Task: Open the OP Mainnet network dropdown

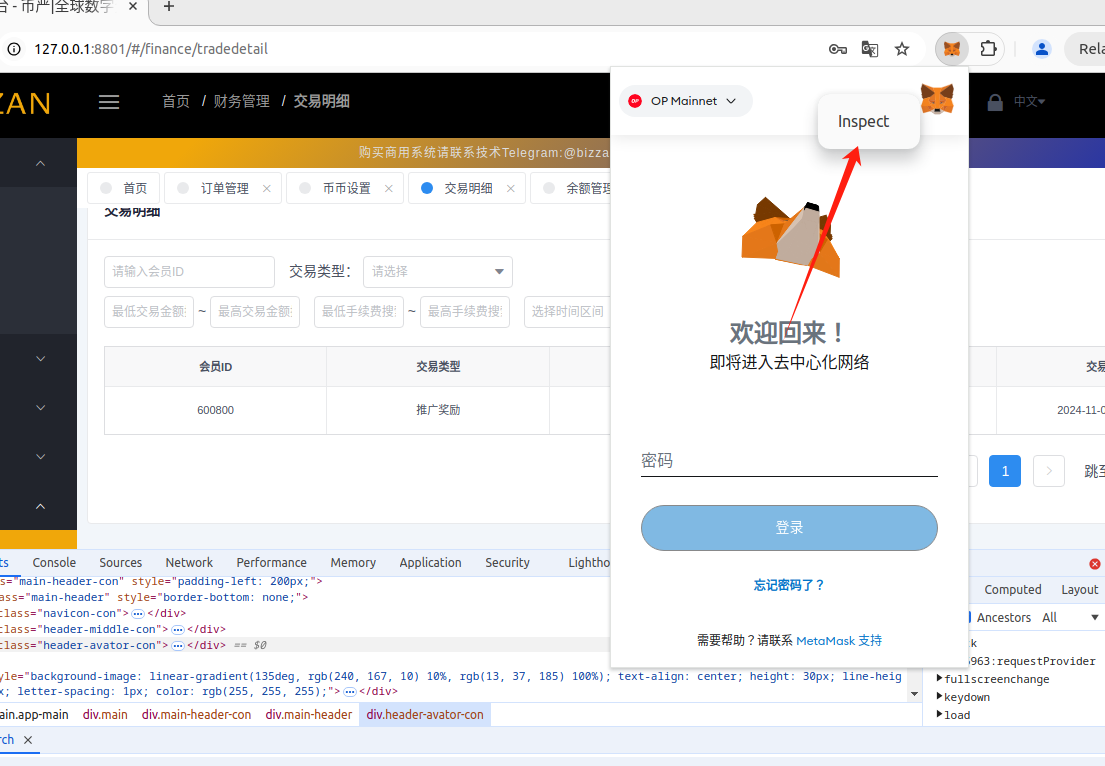Action: tap(685, 101)
